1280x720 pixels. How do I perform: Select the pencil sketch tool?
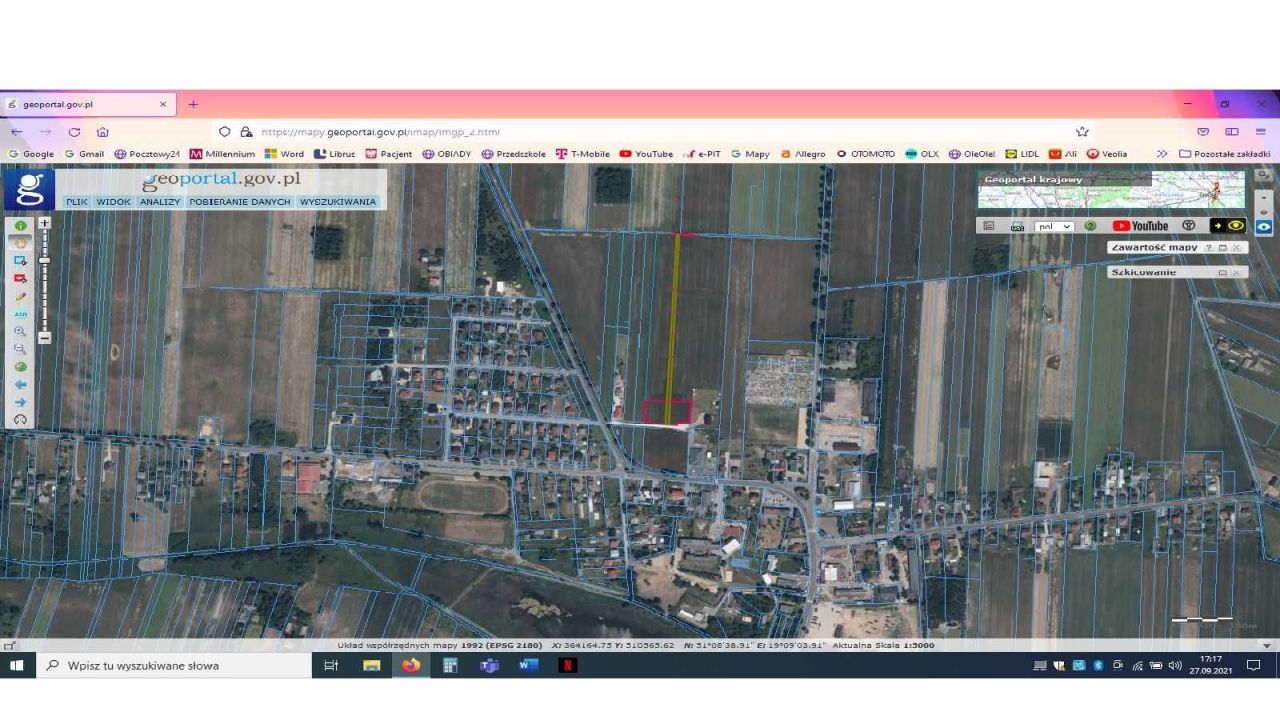pyautogui.click(x=20, y=297)
